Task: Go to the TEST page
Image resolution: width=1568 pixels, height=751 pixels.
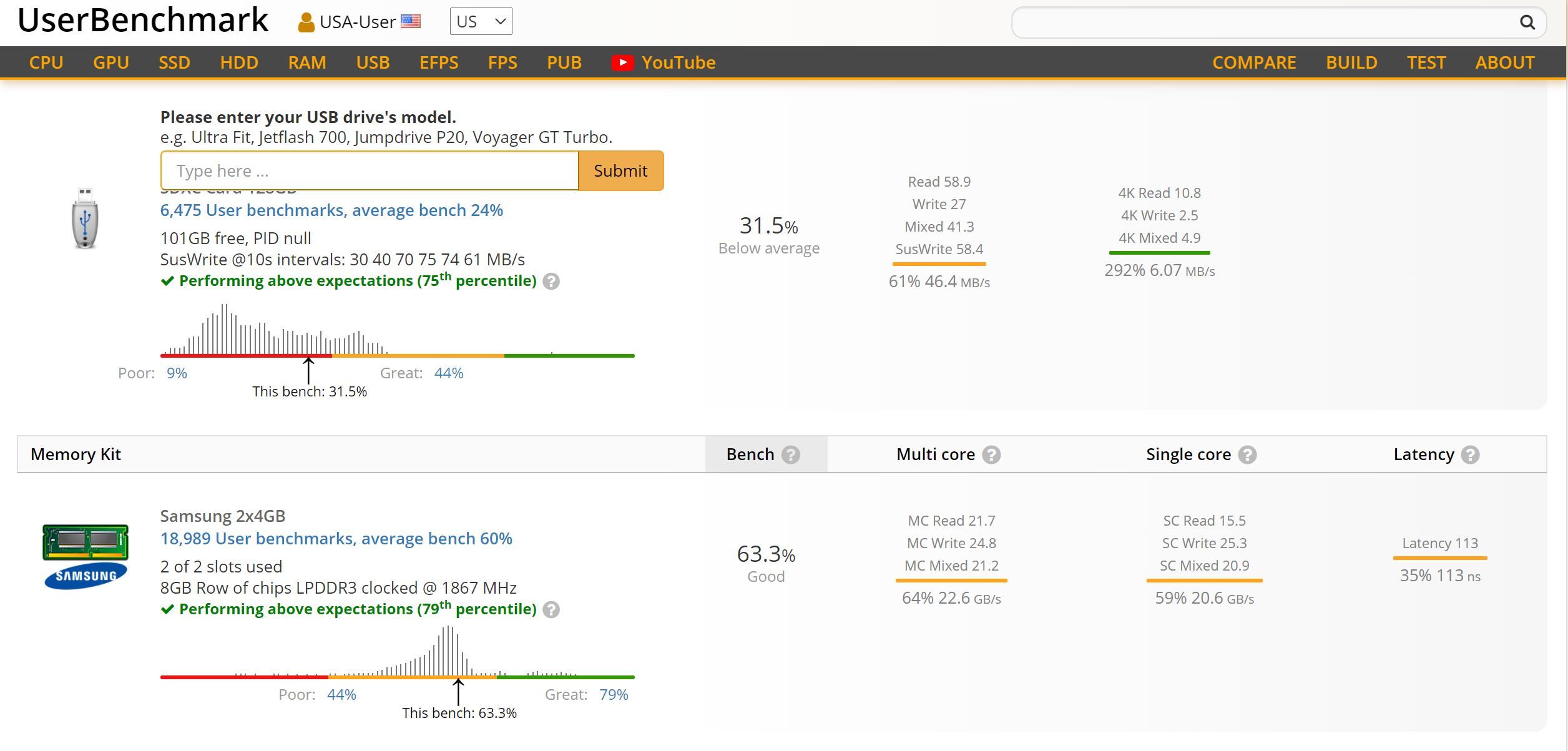Action: 1426,62
